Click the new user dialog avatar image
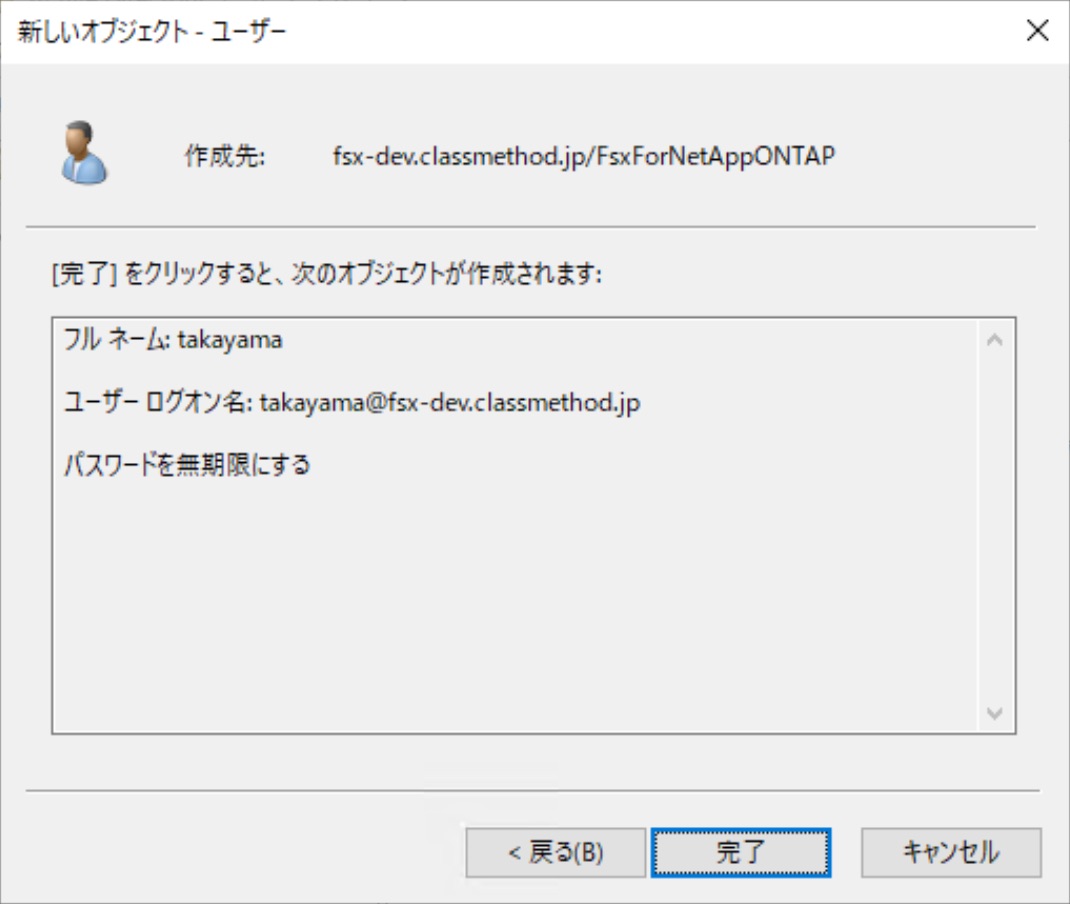 pos(85,148)
